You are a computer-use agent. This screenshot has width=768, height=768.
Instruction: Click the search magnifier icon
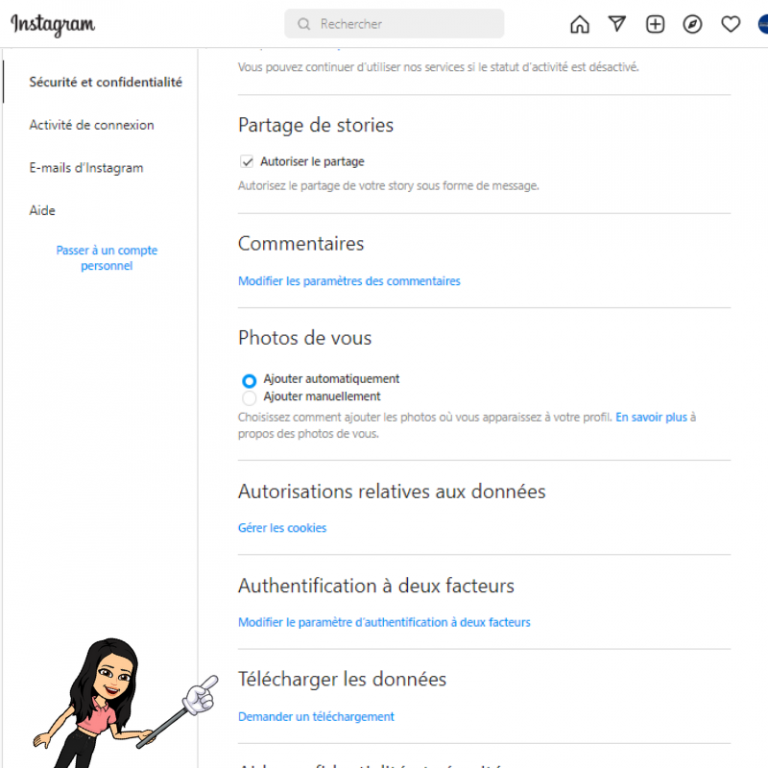(x=304, y=24)
